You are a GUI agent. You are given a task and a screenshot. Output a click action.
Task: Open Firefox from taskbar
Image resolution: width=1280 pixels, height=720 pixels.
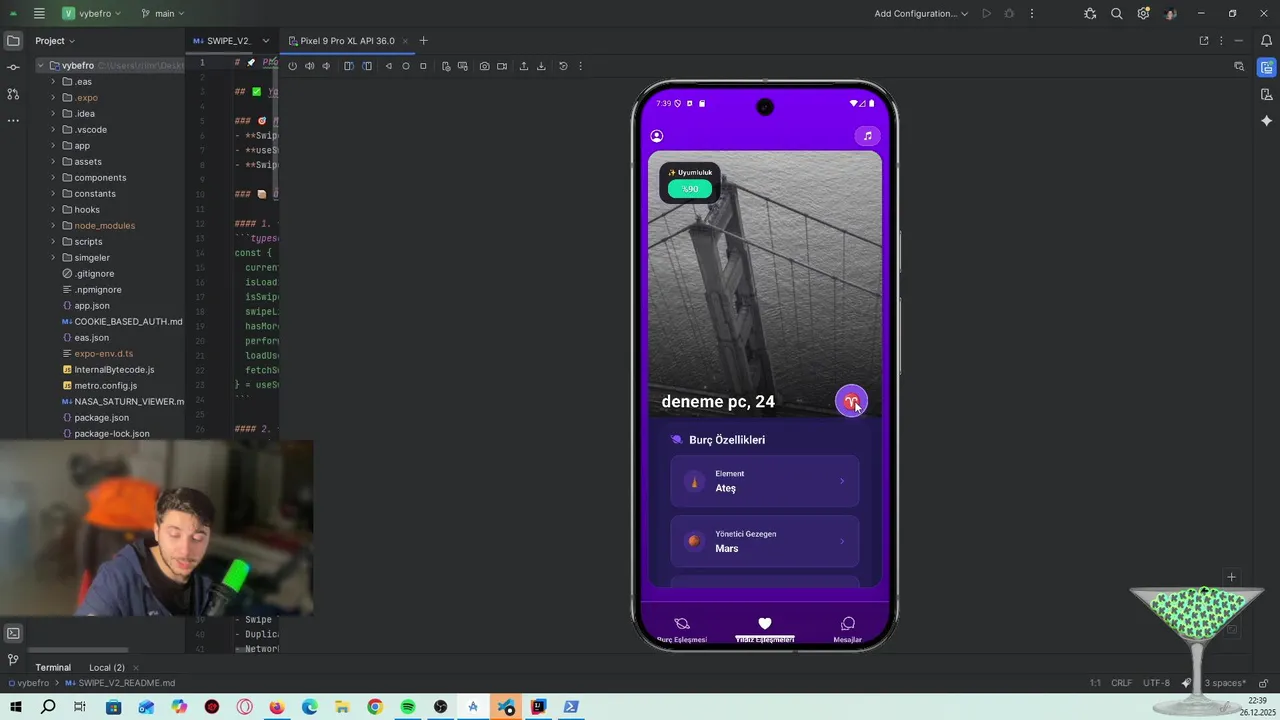277,707
